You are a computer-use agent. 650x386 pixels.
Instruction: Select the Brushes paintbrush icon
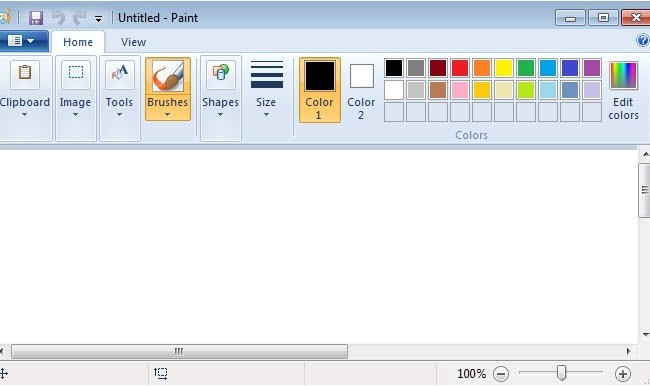pyautogui.click(x=168, y=76)
